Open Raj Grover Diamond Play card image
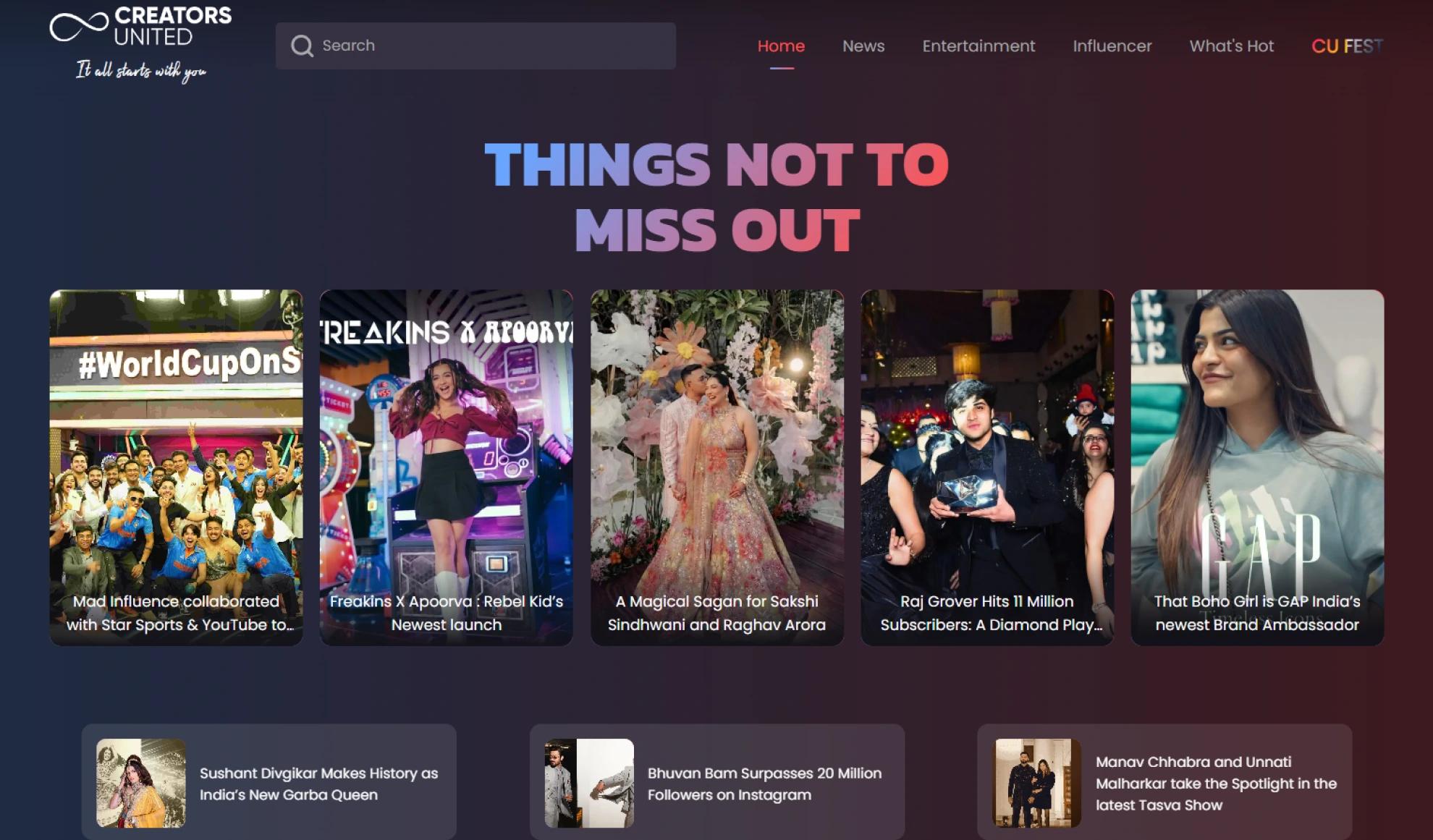The width and height of the screenshot is (1433, 840). click(987, 467)
